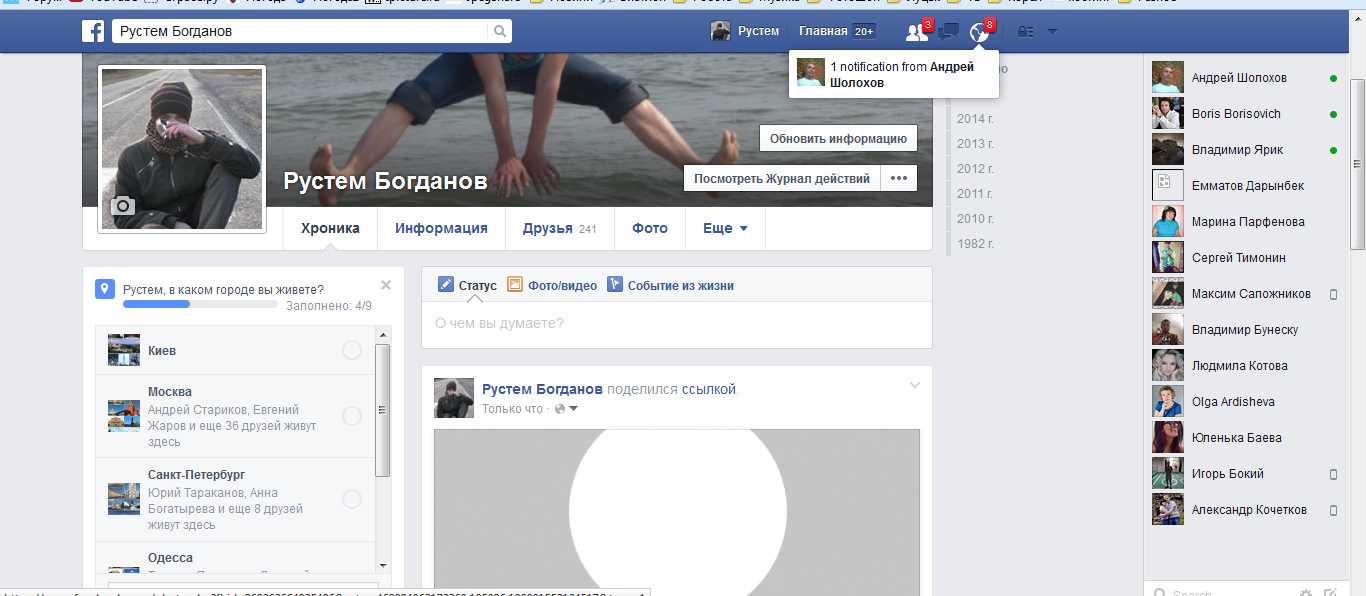Open the post privacy globe dropdown
The width and height of the screenshot is (1366, 596).
point(567,409)
